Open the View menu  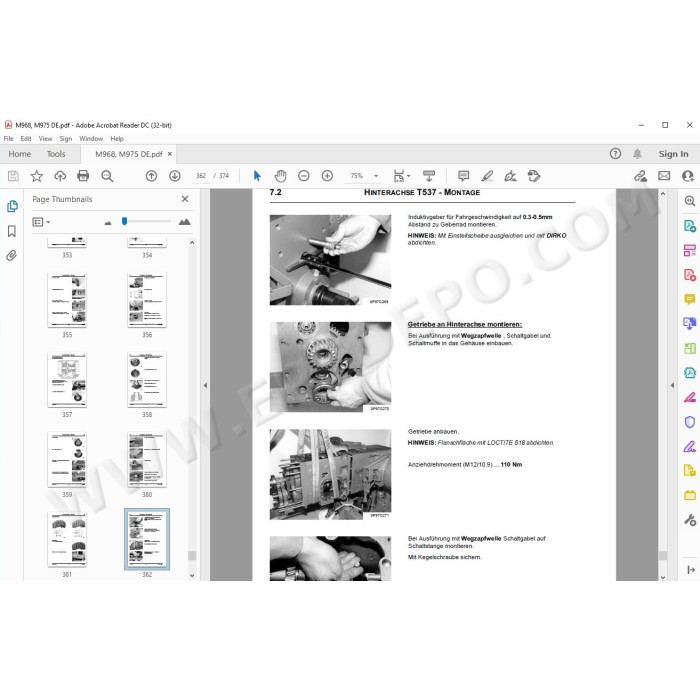[x=45, y=139]
